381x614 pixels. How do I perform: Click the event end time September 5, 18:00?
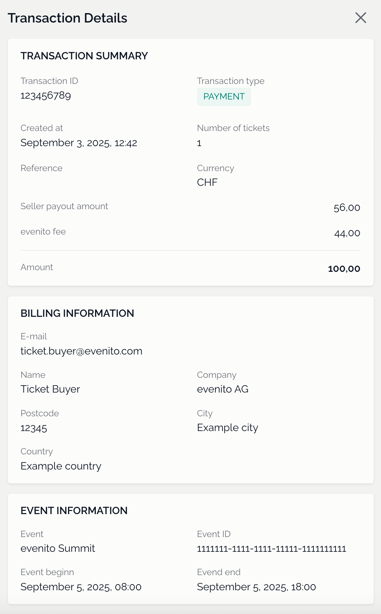(x=256, y=587)
